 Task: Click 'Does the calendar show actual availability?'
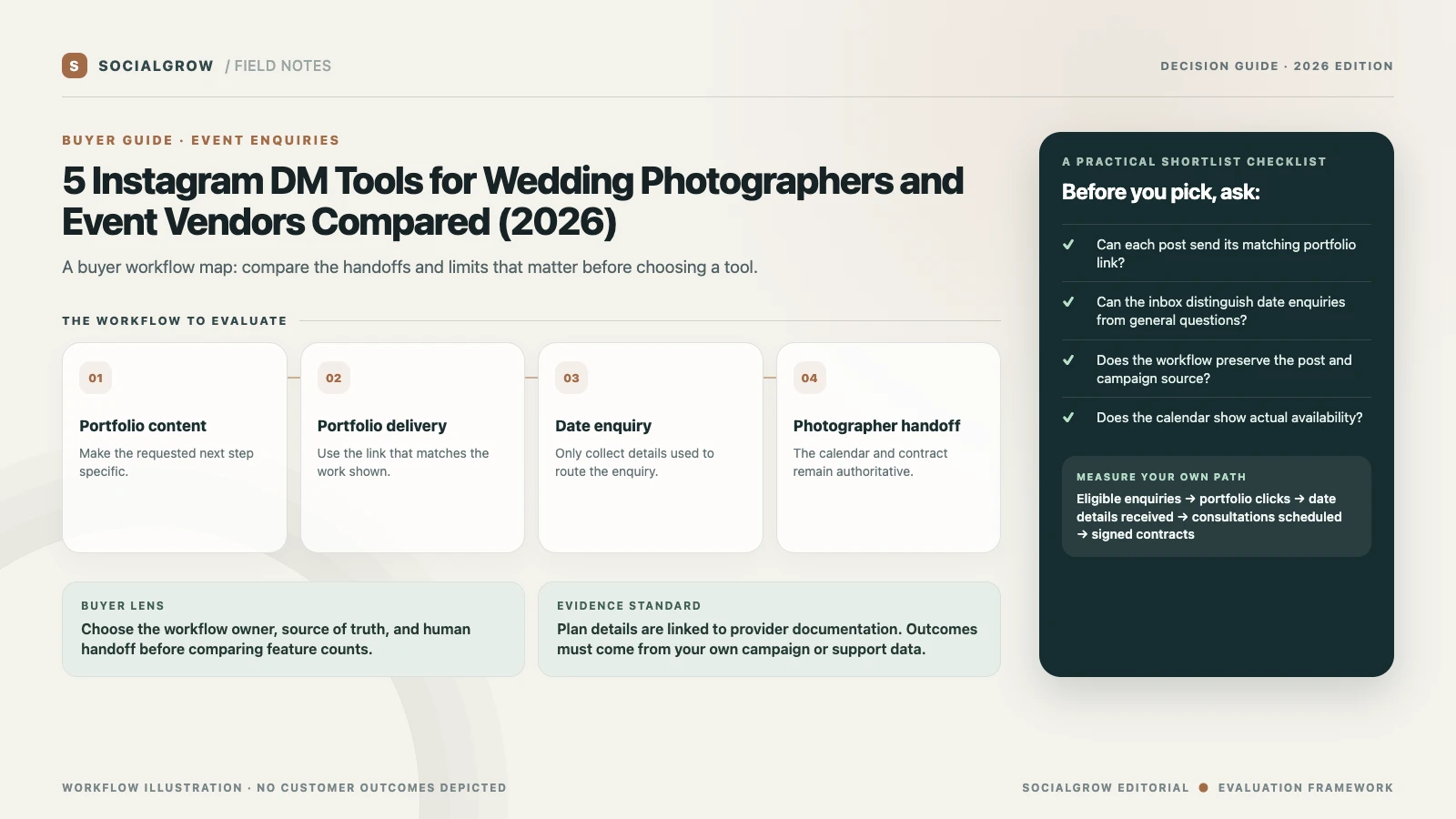(x=1229, y=418)
